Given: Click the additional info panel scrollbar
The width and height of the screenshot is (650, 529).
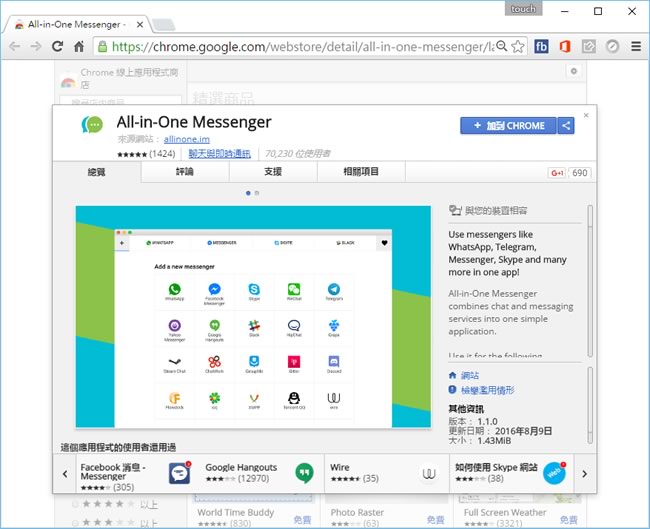Looking at the screenshot, I should click(590, 405).
